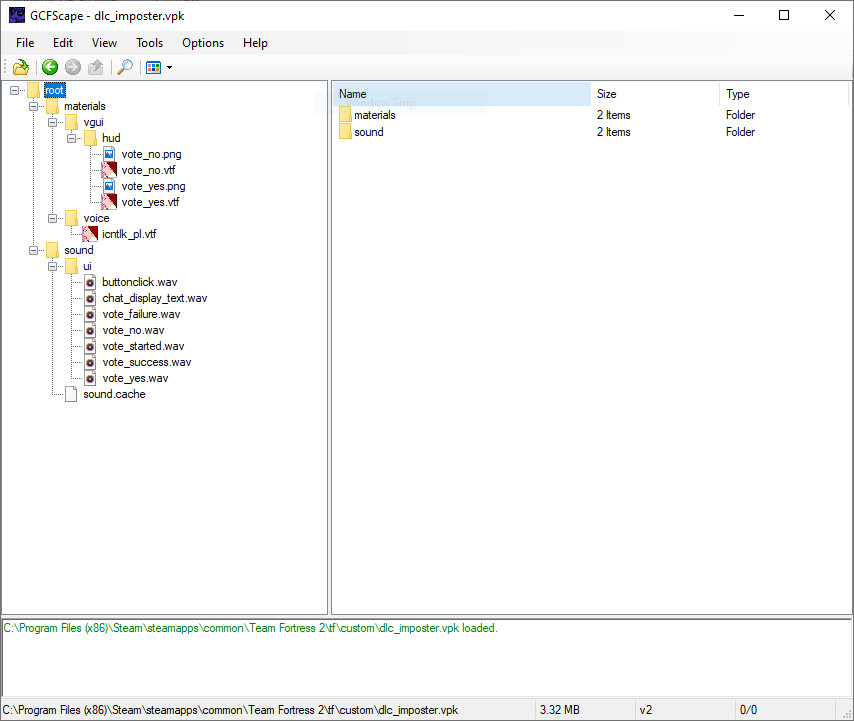Image resolution: width=854 pixels, height=721 pixels.
Task: Click the vote_no.vtf texture file icon
Action: (x=109, y=170)
